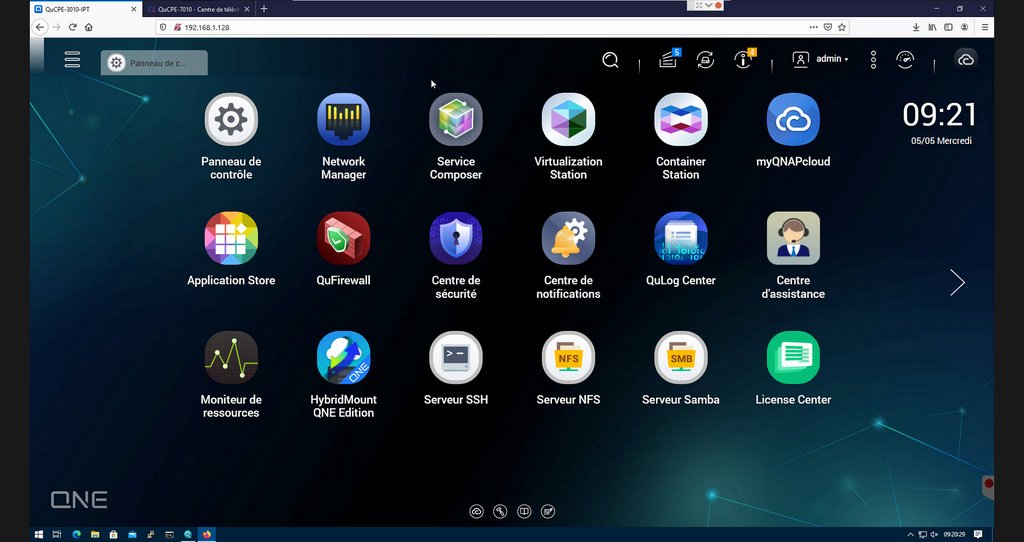Launch Container Station
This screenshot has width=1024, height=542.
click(680, 120)
